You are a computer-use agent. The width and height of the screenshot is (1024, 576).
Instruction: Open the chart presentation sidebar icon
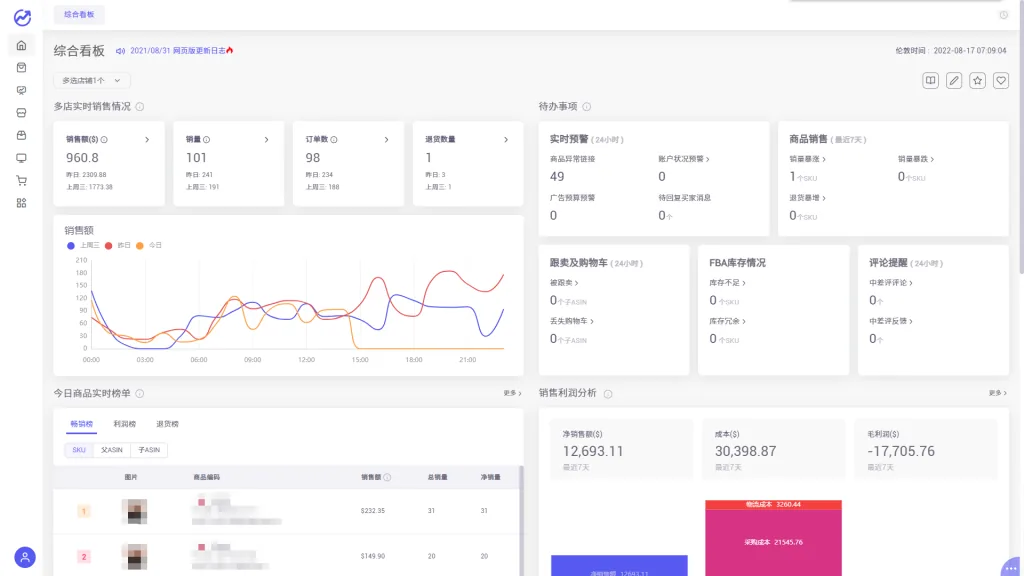[22, 90]
